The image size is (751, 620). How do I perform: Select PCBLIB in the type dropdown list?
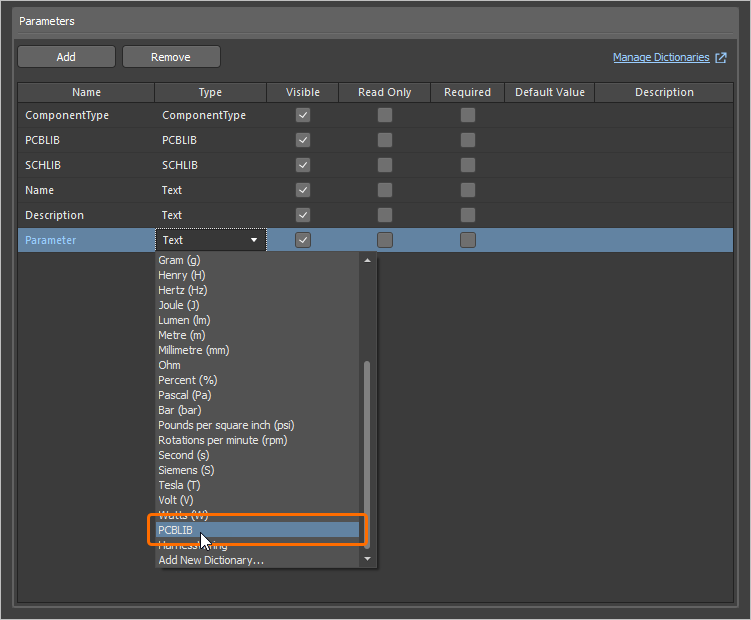pyautogui.click(x=258, y=530)
